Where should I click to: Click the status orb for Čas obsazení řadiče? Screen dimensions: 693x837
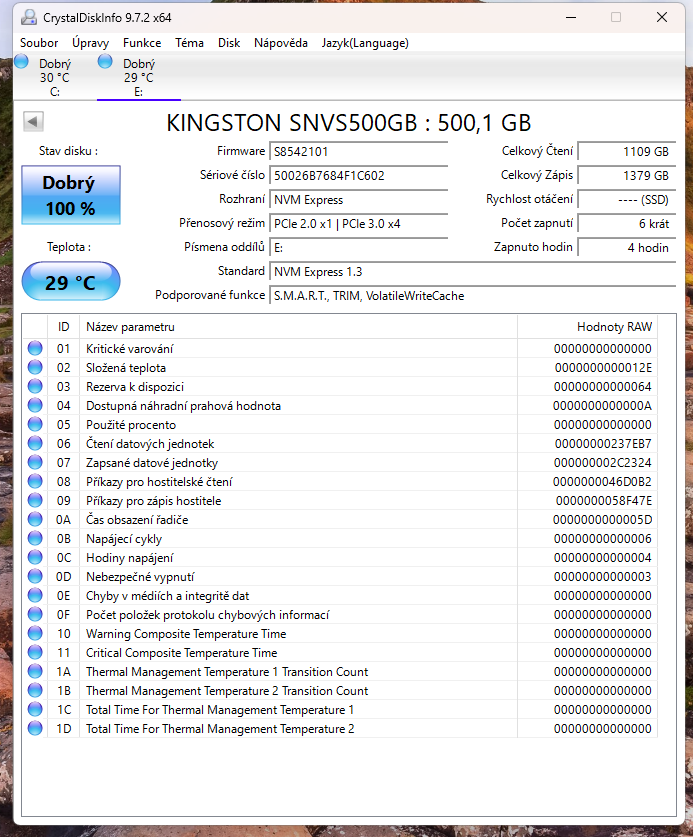coord(35,520)
